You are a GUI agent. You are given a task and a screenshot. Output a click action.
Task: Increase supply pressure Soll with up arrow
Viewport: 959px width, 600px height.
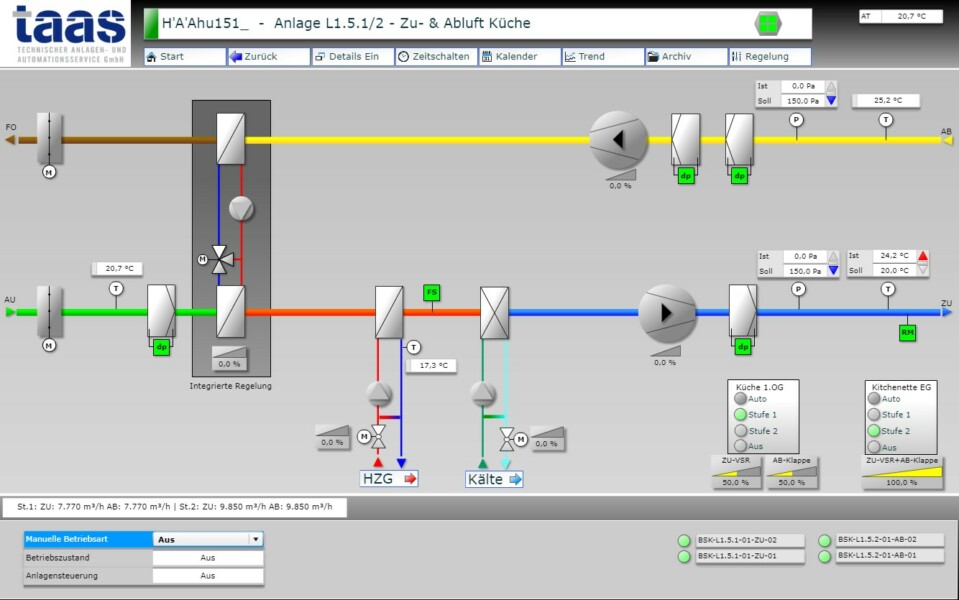pyautogui.click(x=833, y=256)
